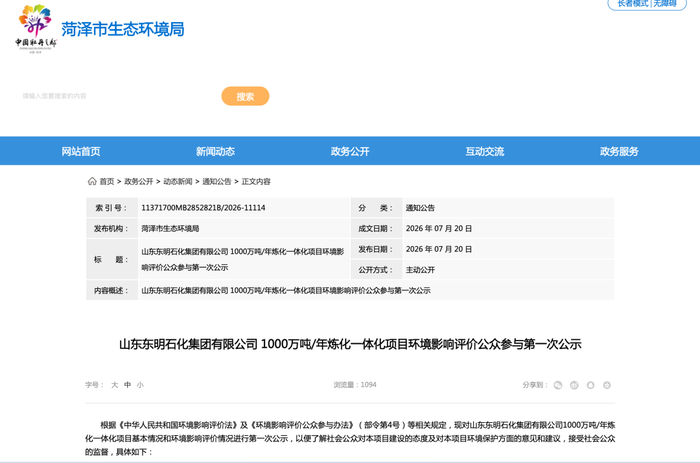Open the 网站首页 navigation tab
The image size is (700, 463).
(x=81, y=151)
